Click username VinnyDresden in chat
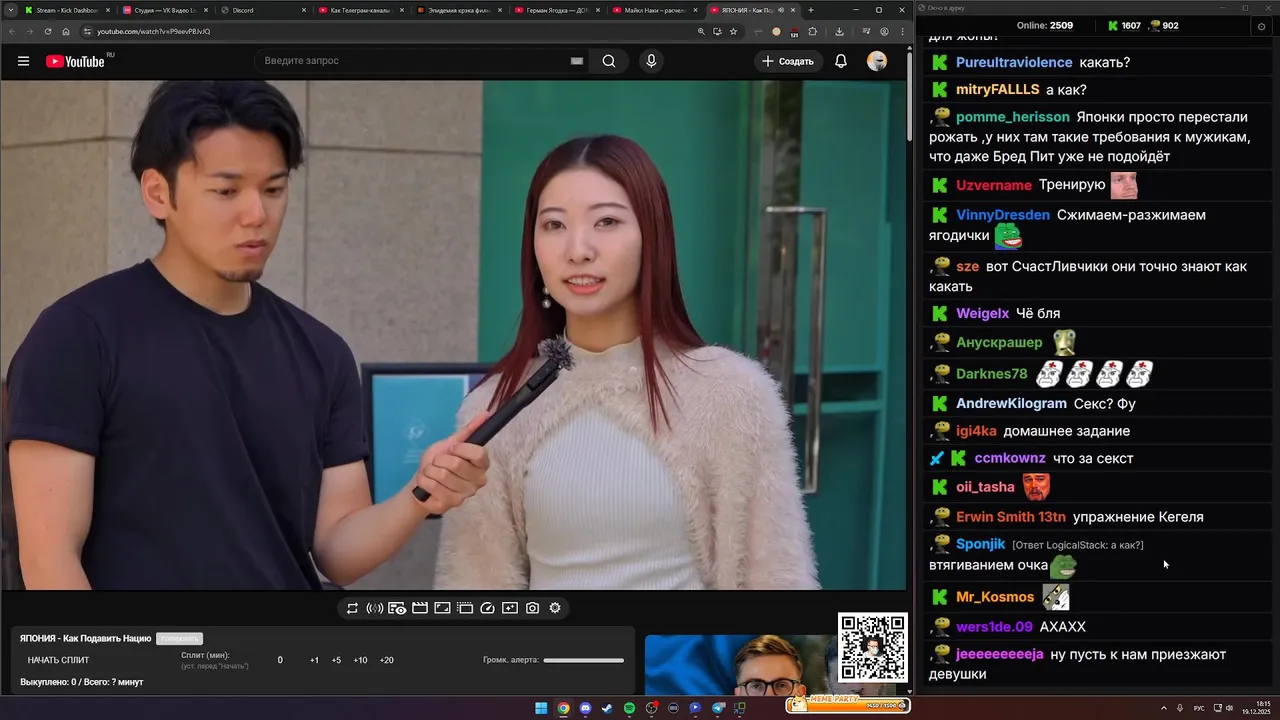1280x720 pixels. click(x=1003, y=215)
